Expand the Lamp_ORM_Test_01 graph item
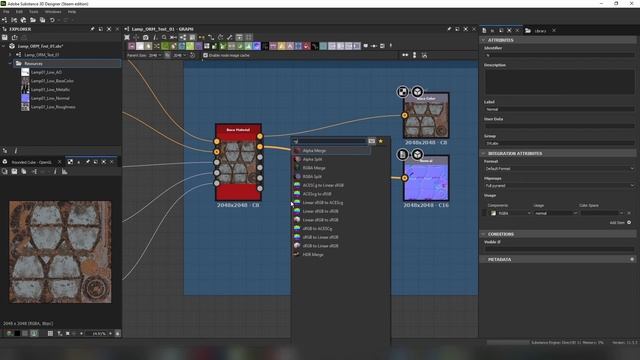Image resolution: width=640 pixels, height=360 pixels. click(x=10, y=55)
